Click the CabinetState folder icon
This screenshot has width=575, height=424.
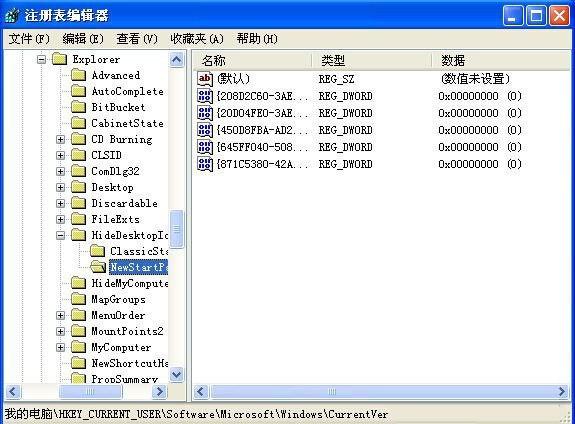[78, 123]
